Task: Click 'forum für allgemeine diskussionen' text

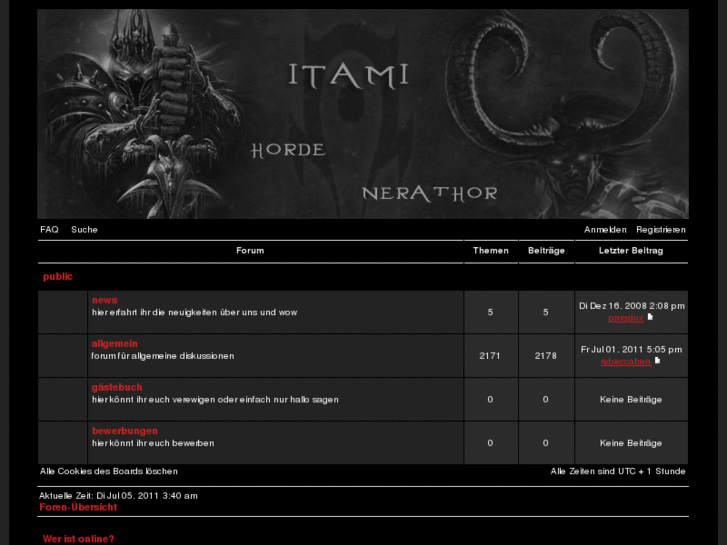Action: pos(163,356)
